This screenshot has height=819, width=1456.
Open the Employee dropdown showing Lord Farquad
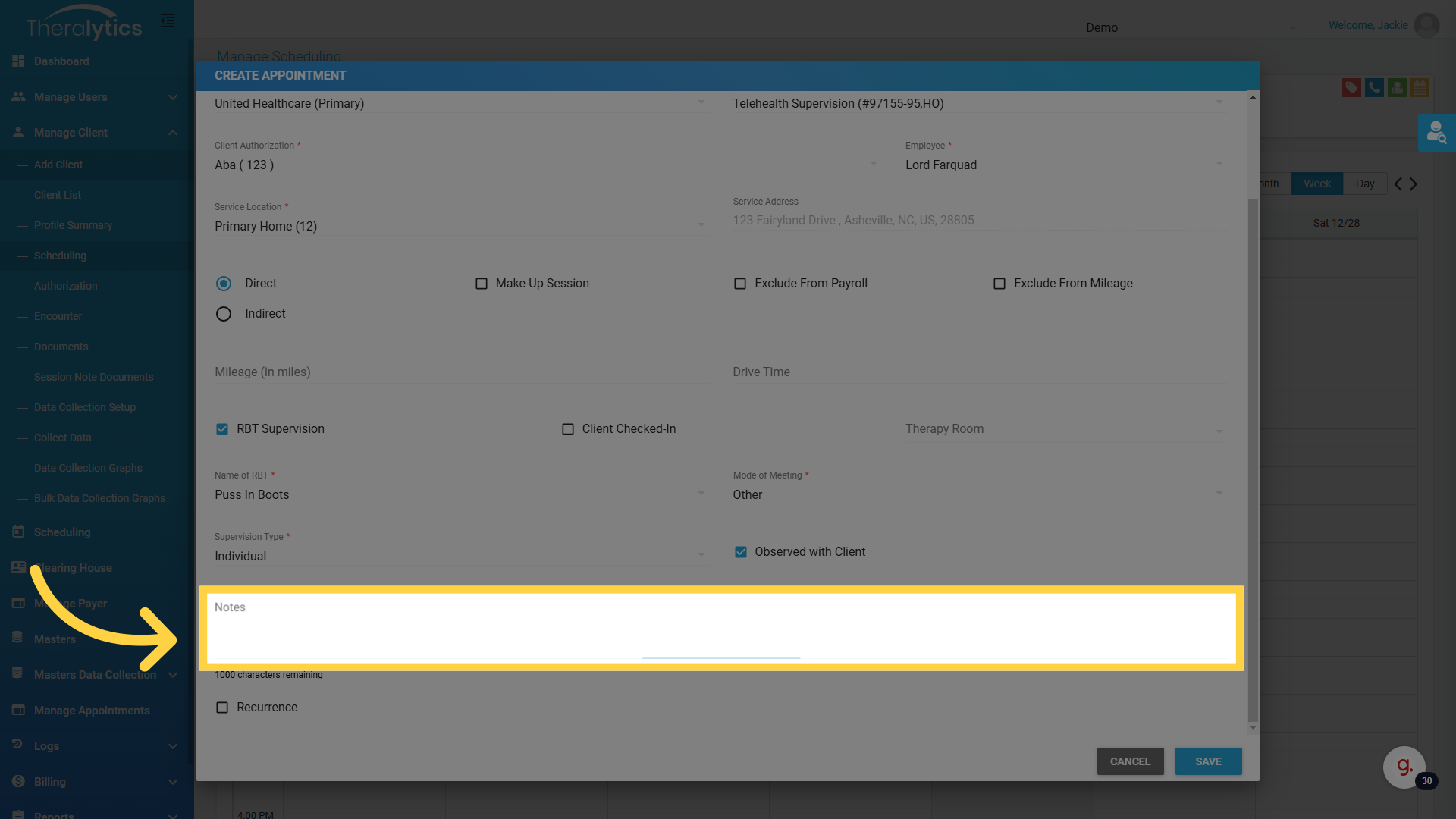tap(1062, 165)
